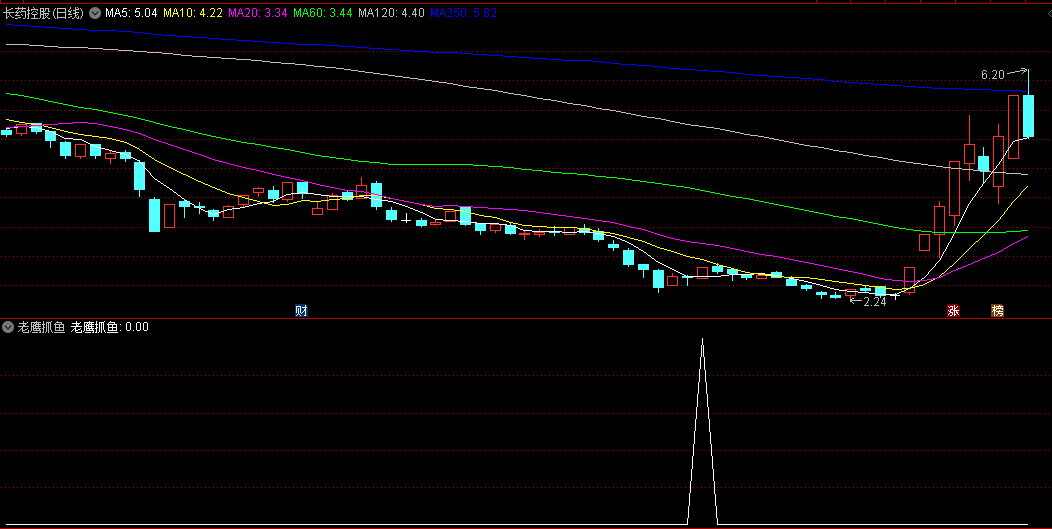Click the 2.24 low price annotation

coord(875,302)
